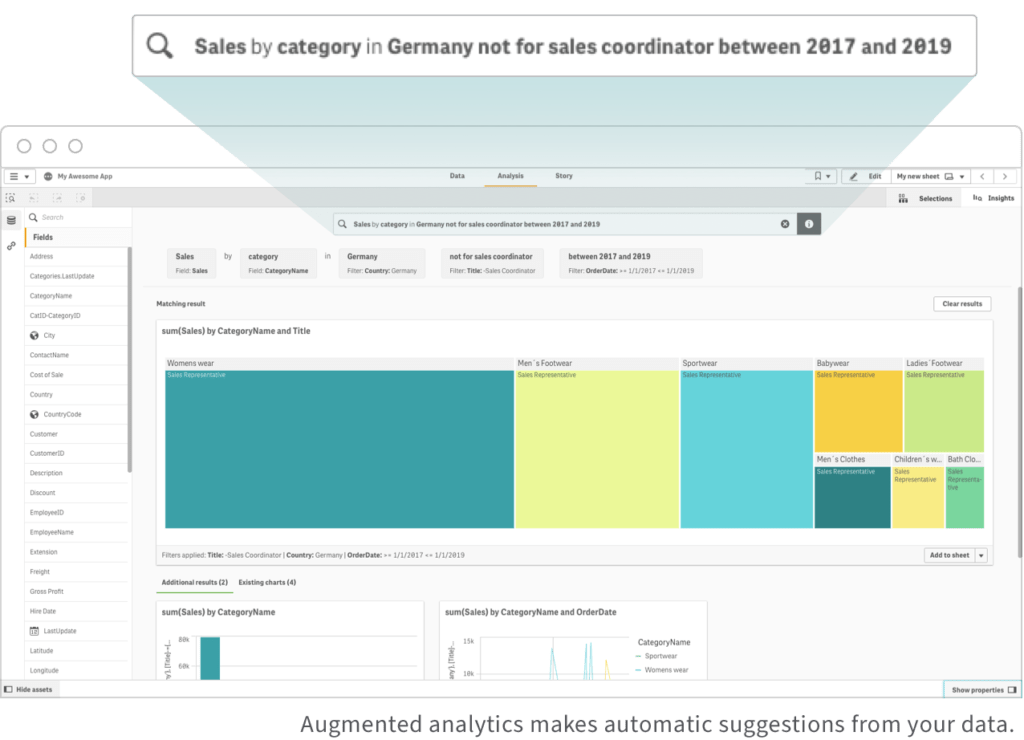1024x740 pixels.
Task: Open the My new sheet dropdown
Action: [931, 176]
